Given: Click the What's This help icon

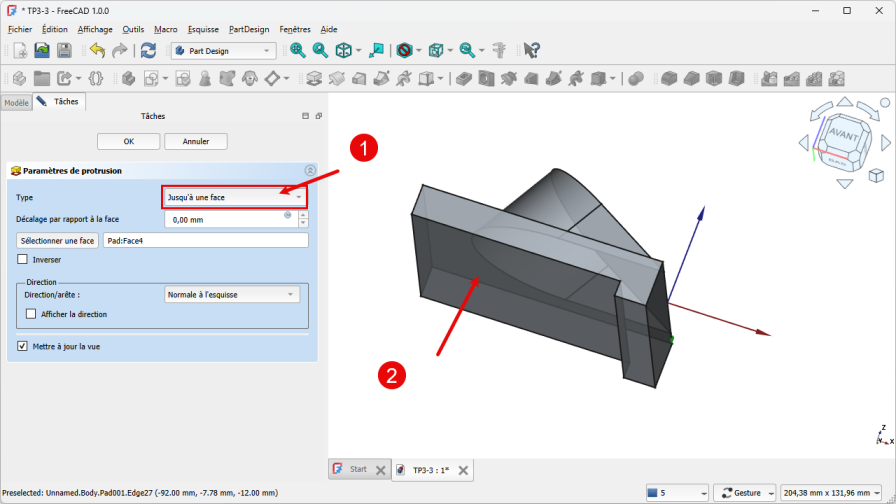Looking at the screenshot, I should tap(531, 50).
